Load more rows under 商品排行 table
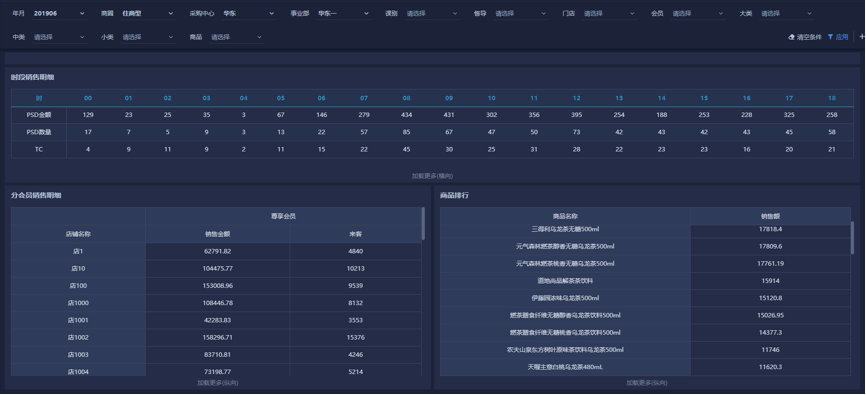Image resolution: width=866 pixels, height=395 pixels. click(x=647, y=382)
